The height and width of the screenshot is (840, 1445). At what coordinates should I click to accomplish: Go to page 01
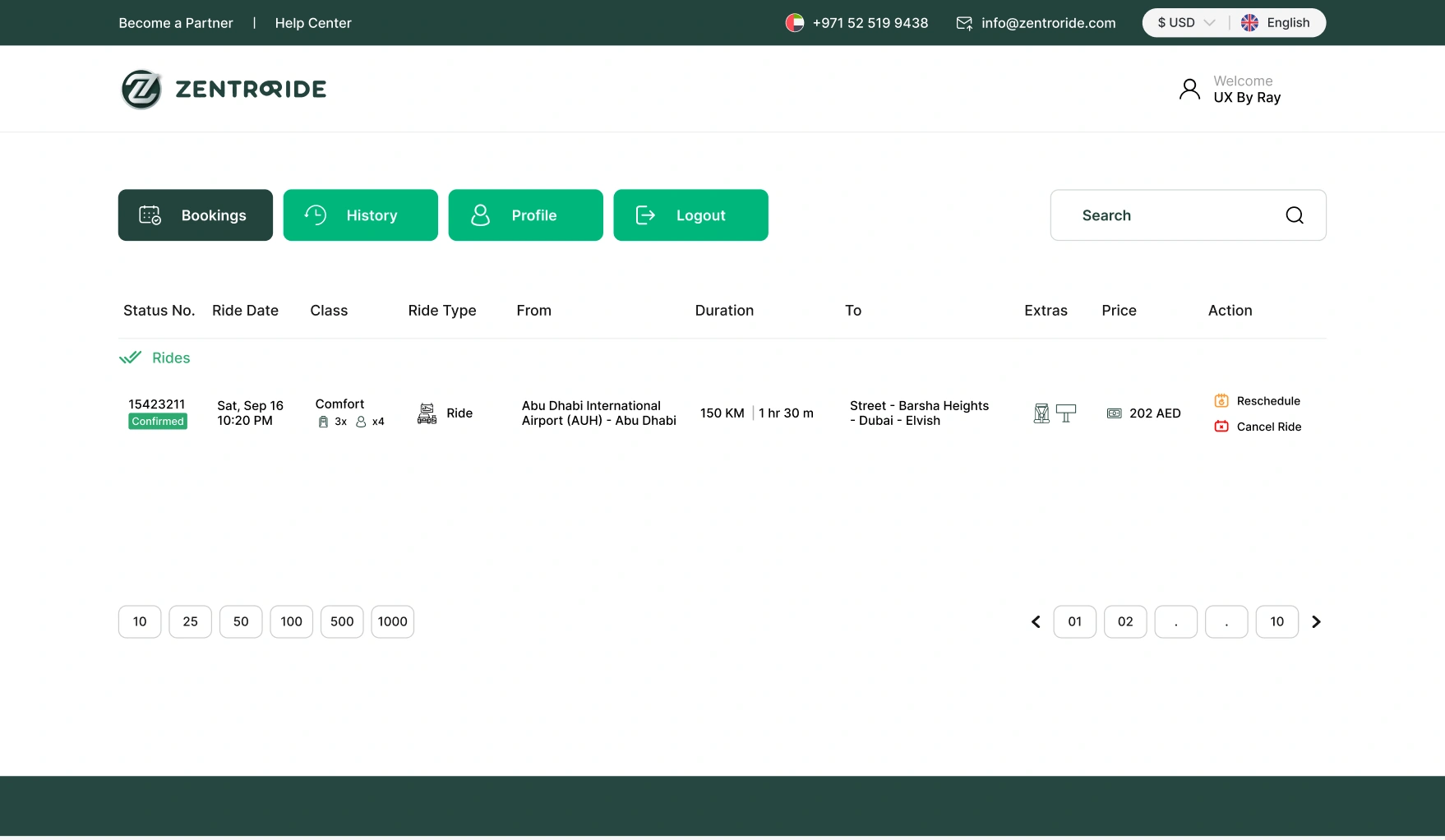pyautogui.click(x=1075, y=622)
